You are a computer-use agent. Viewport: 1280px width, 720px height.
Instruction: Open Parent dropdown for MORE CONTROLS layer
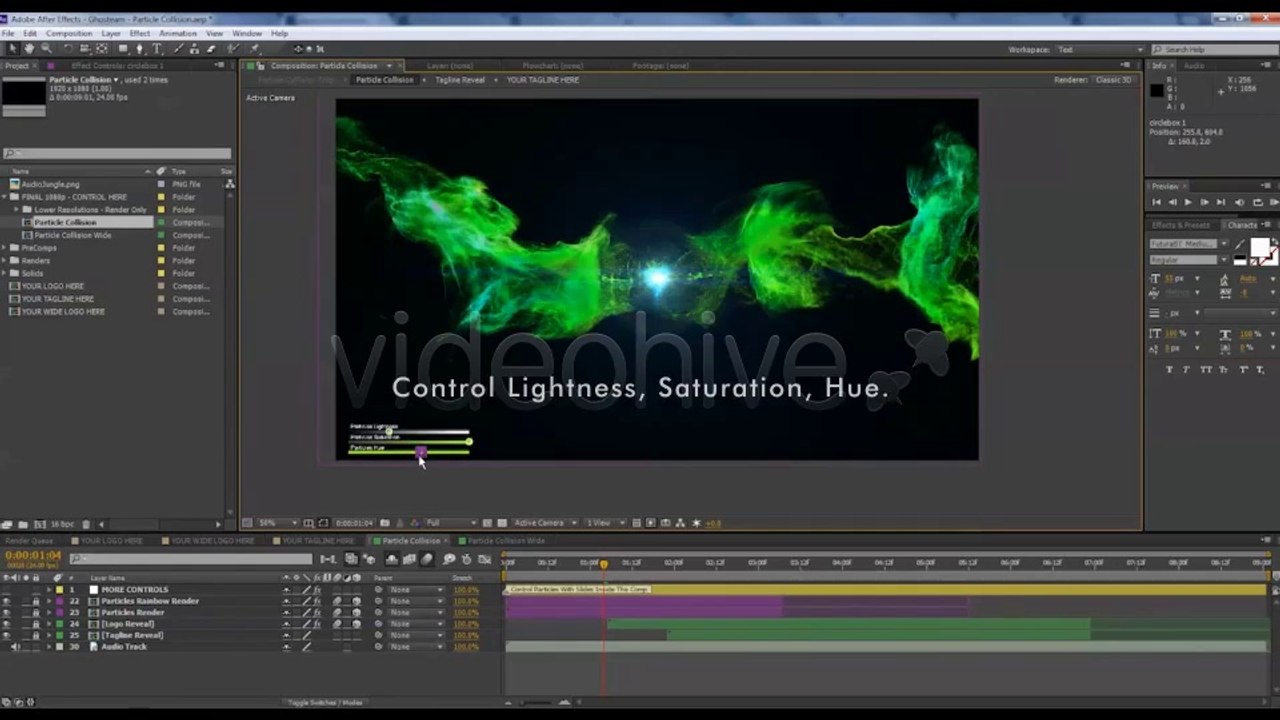pyautogui.click(x=414, y=590)
